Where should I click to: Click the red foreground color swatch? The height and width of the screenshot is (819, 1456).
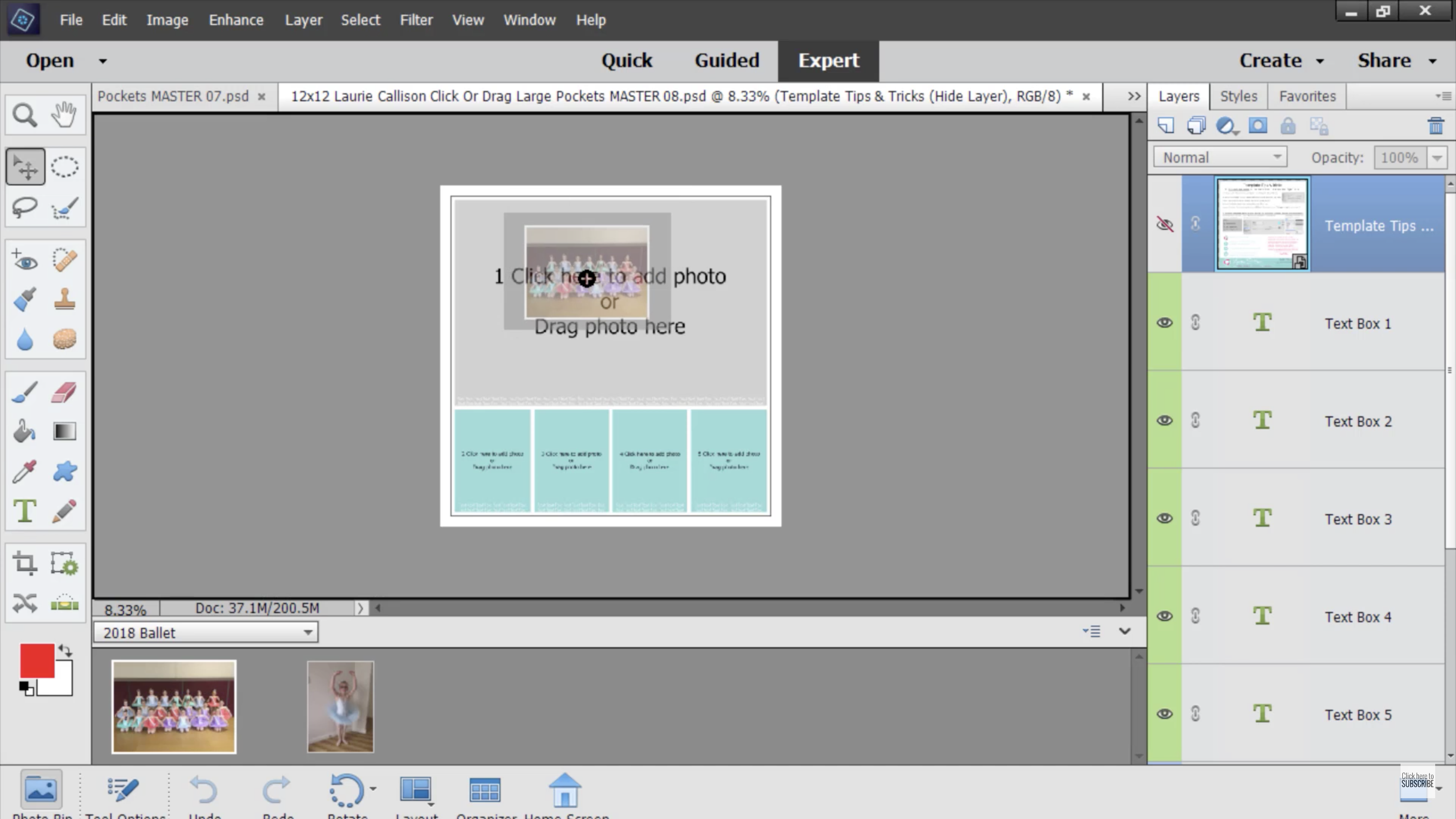coord(37,660)
